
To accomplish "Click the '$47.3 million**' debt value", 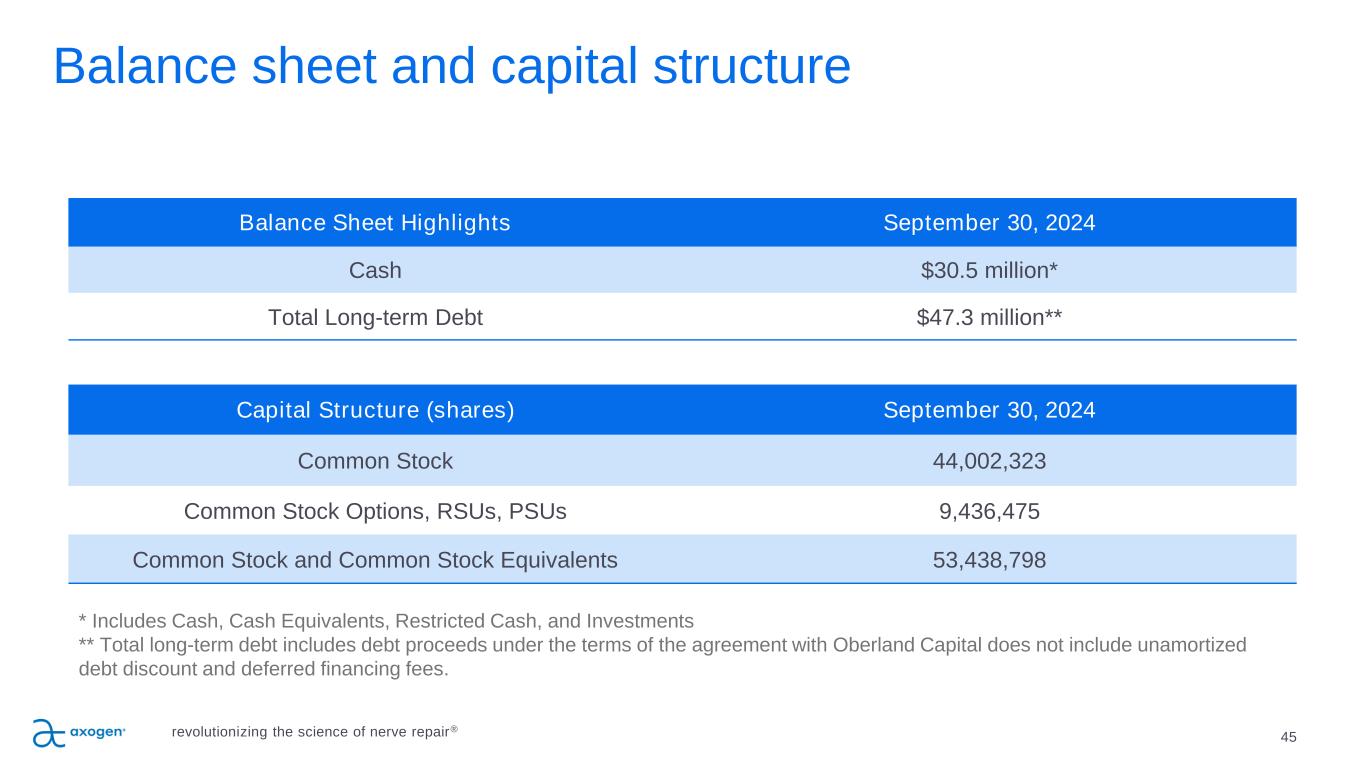I will coord(989,318).
